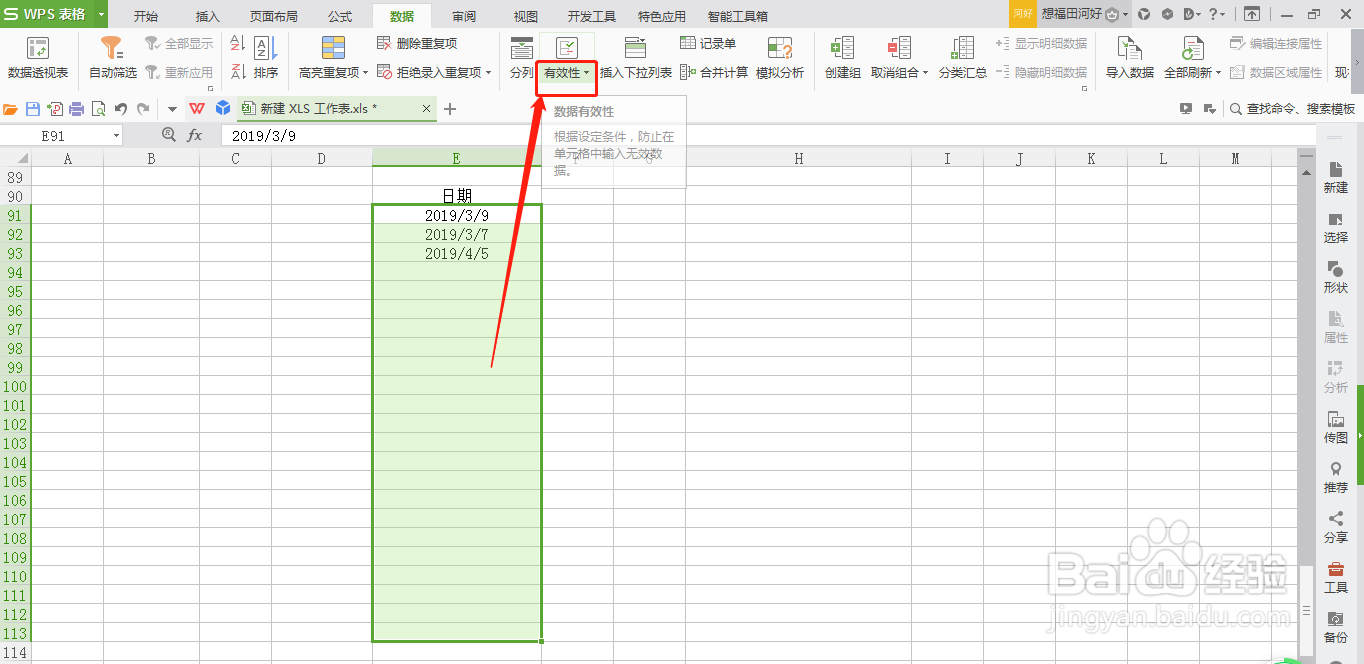Select column E header
This screenshot has height=664, width=1364.
coord(456,158)
